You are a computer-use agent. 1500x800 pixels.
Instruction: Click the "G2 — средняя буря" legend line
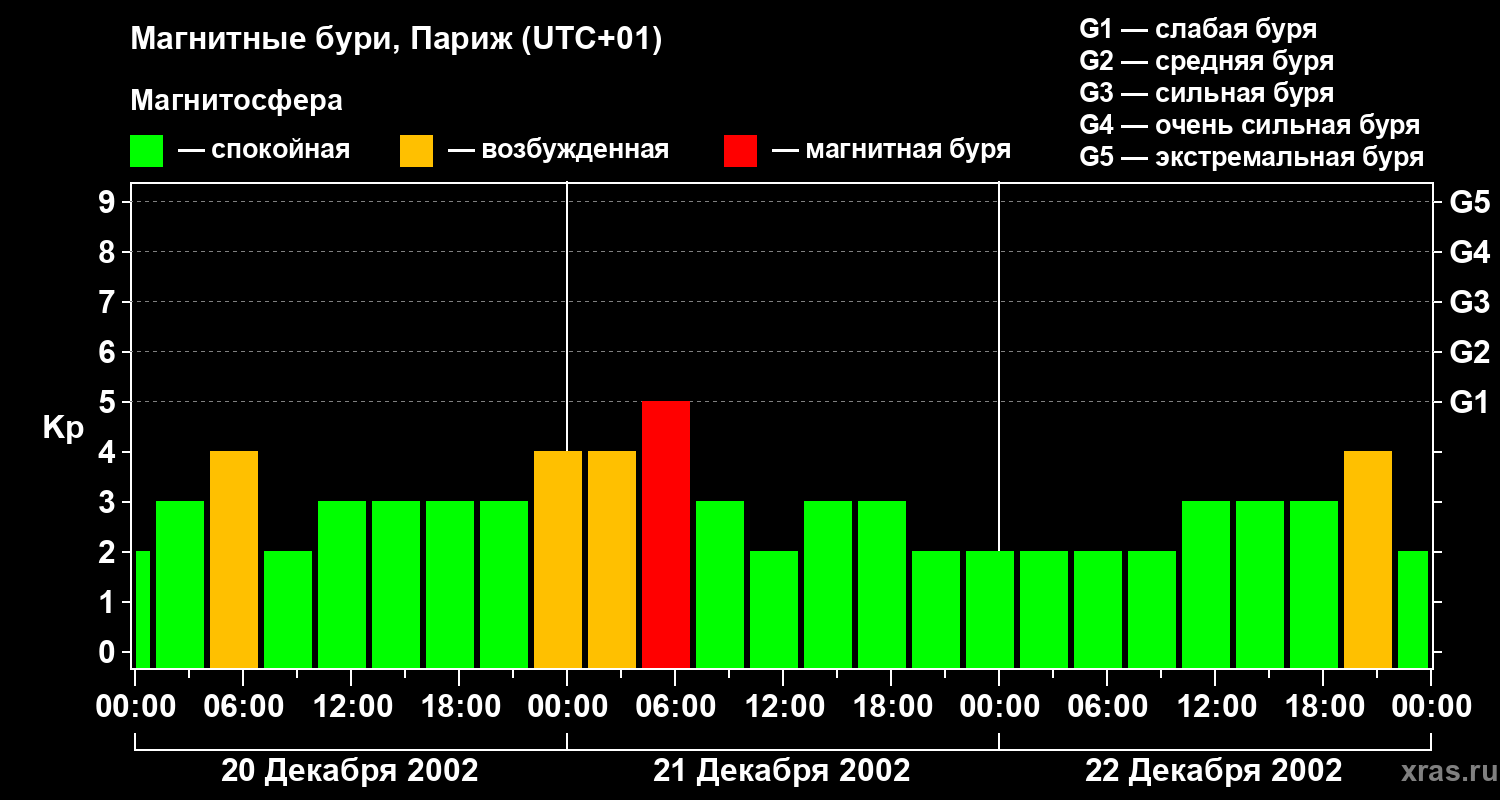[x=1207, y=61]
